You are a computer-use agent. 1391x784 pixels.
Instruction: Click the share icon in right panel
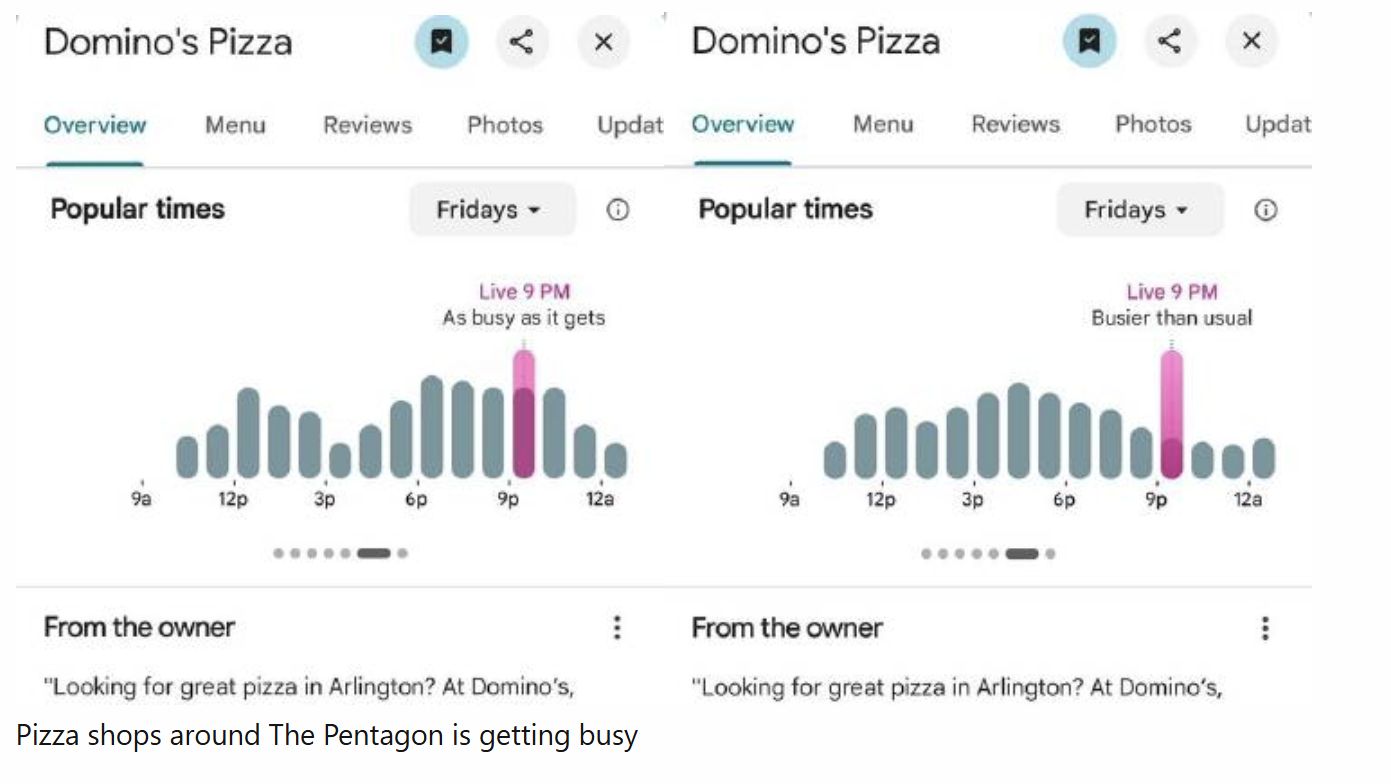click(1170, 41)
